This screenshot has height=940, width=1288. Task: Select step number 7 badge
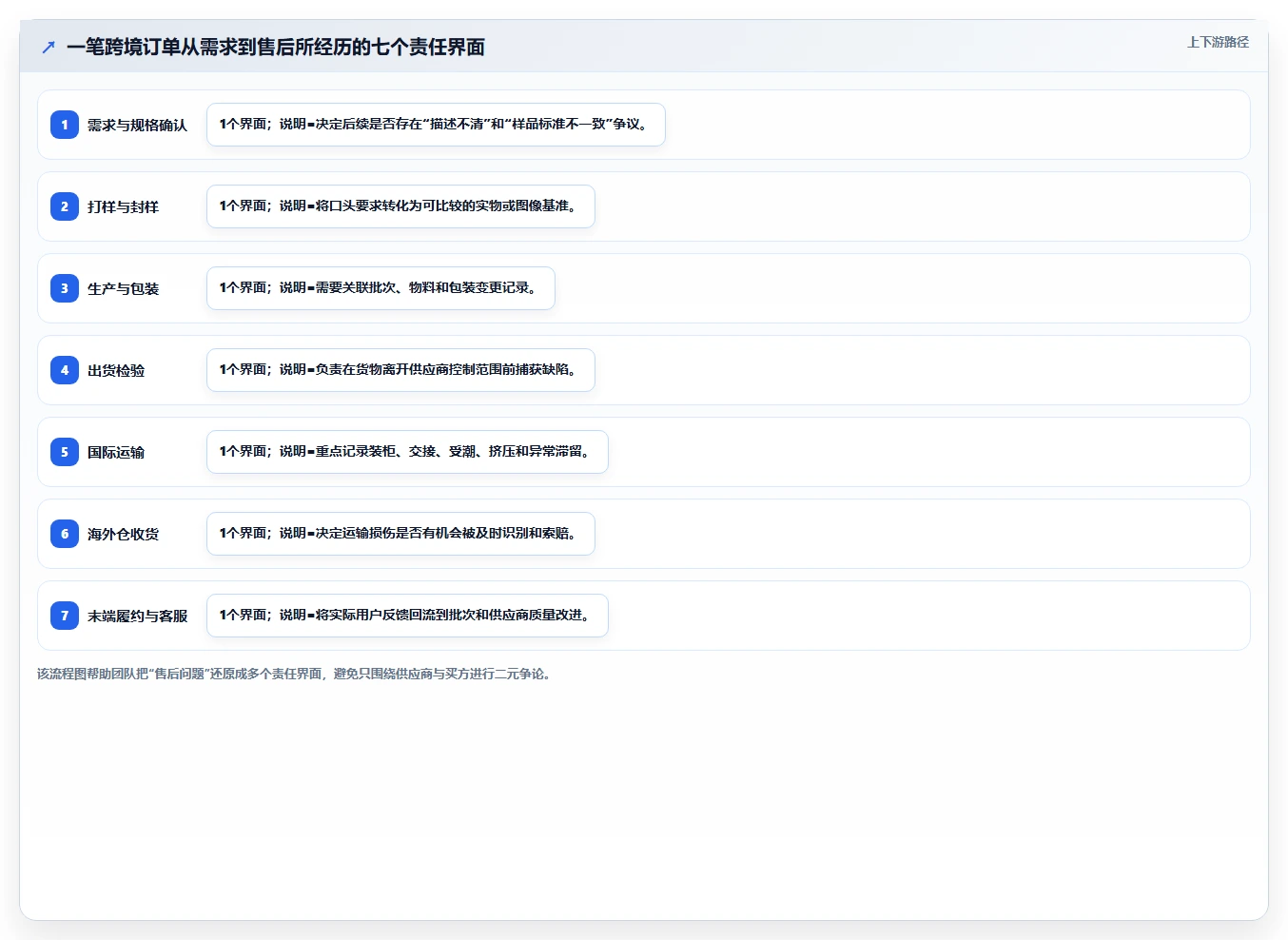tap(65, 616)
